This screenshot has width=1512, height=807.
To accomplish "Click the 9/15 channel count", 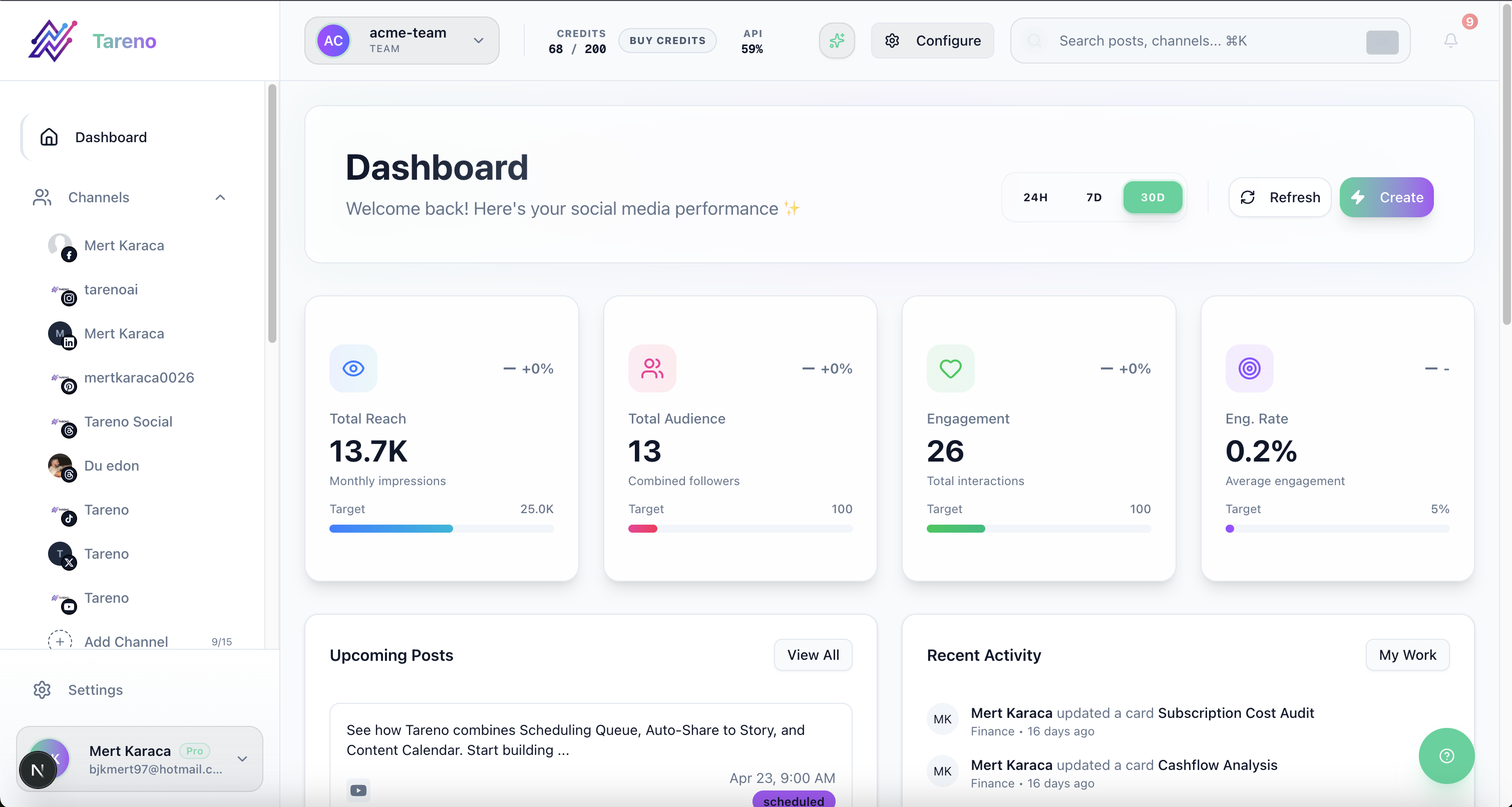I will pos(221,641).
